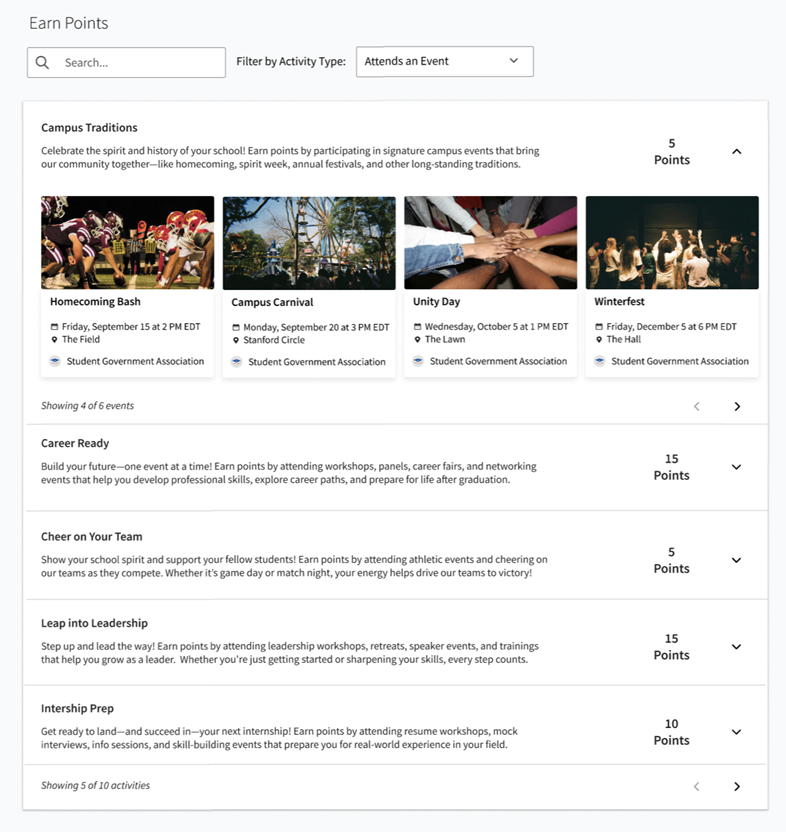The image size is (786, 832).
Task: Expand the Cheer on Your Team section
Action: tap(737, 560)
